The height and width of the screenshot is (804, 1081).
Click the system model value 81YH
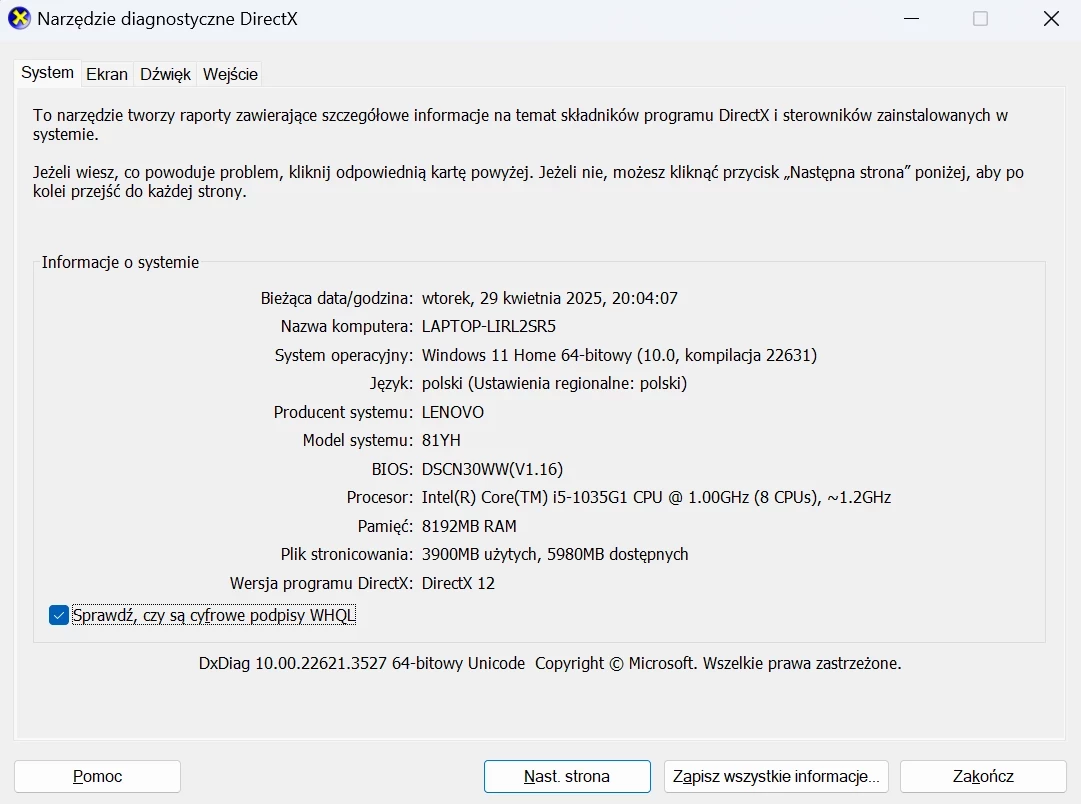(x=441, y=441)
